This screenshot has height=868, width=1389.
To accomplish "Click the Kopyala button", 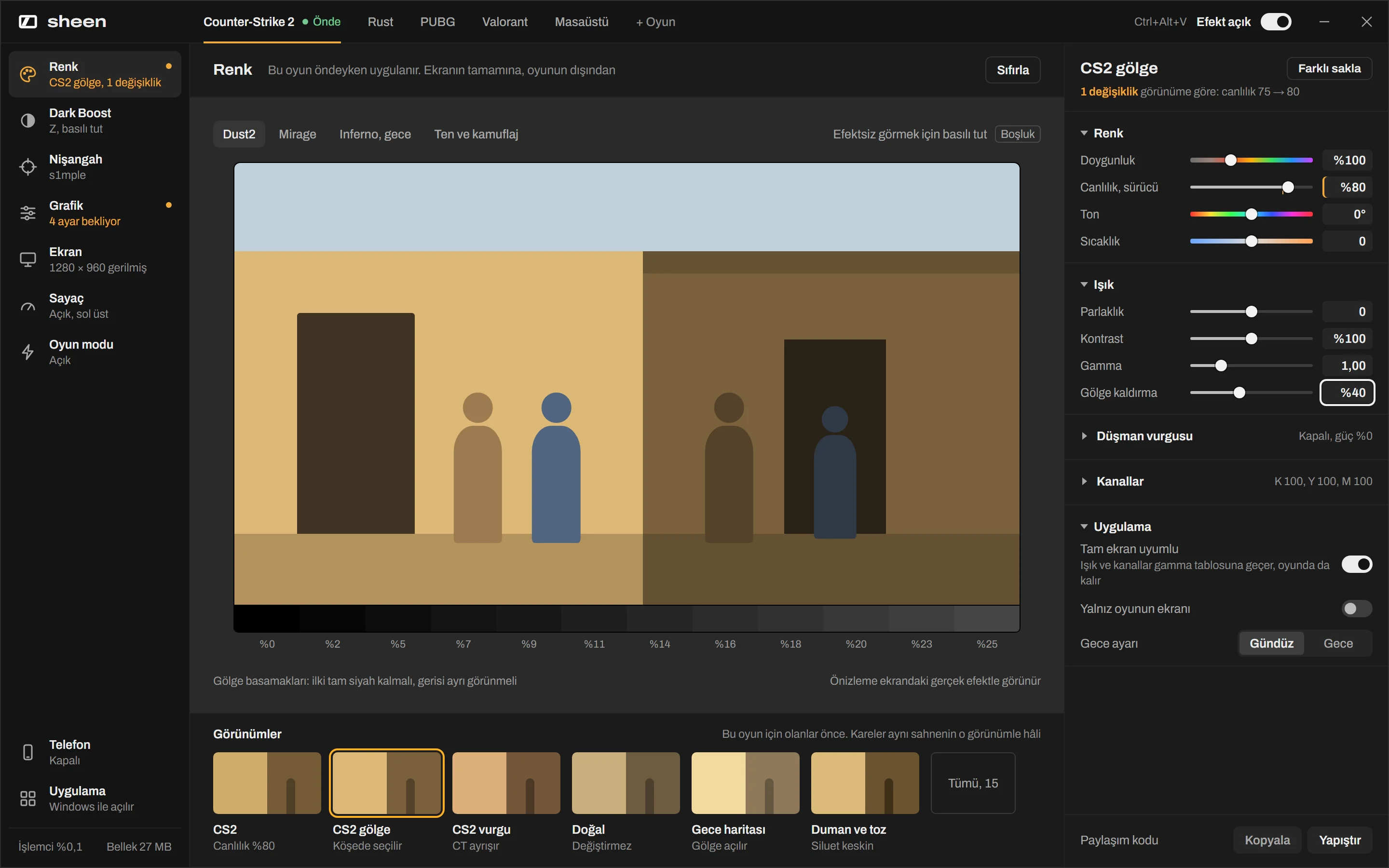I will pos(1267,841).
